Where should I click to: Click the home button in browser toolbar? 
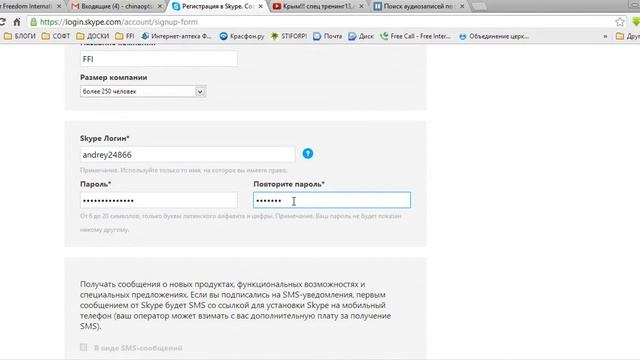[x=17, y=22]
